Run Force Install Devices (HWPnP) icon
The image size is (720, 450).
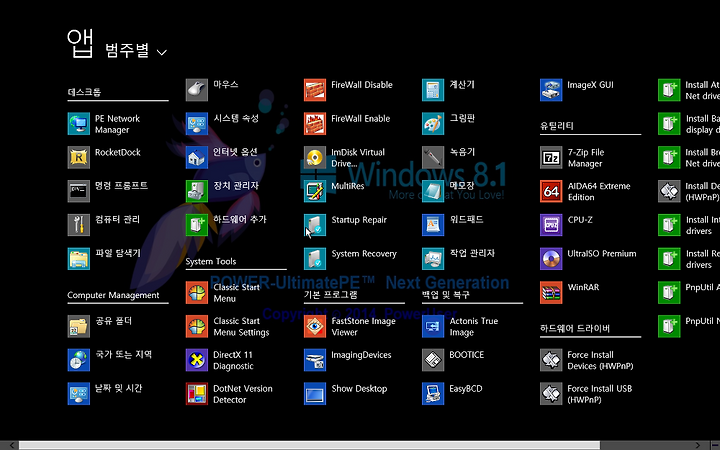[551, 360]
